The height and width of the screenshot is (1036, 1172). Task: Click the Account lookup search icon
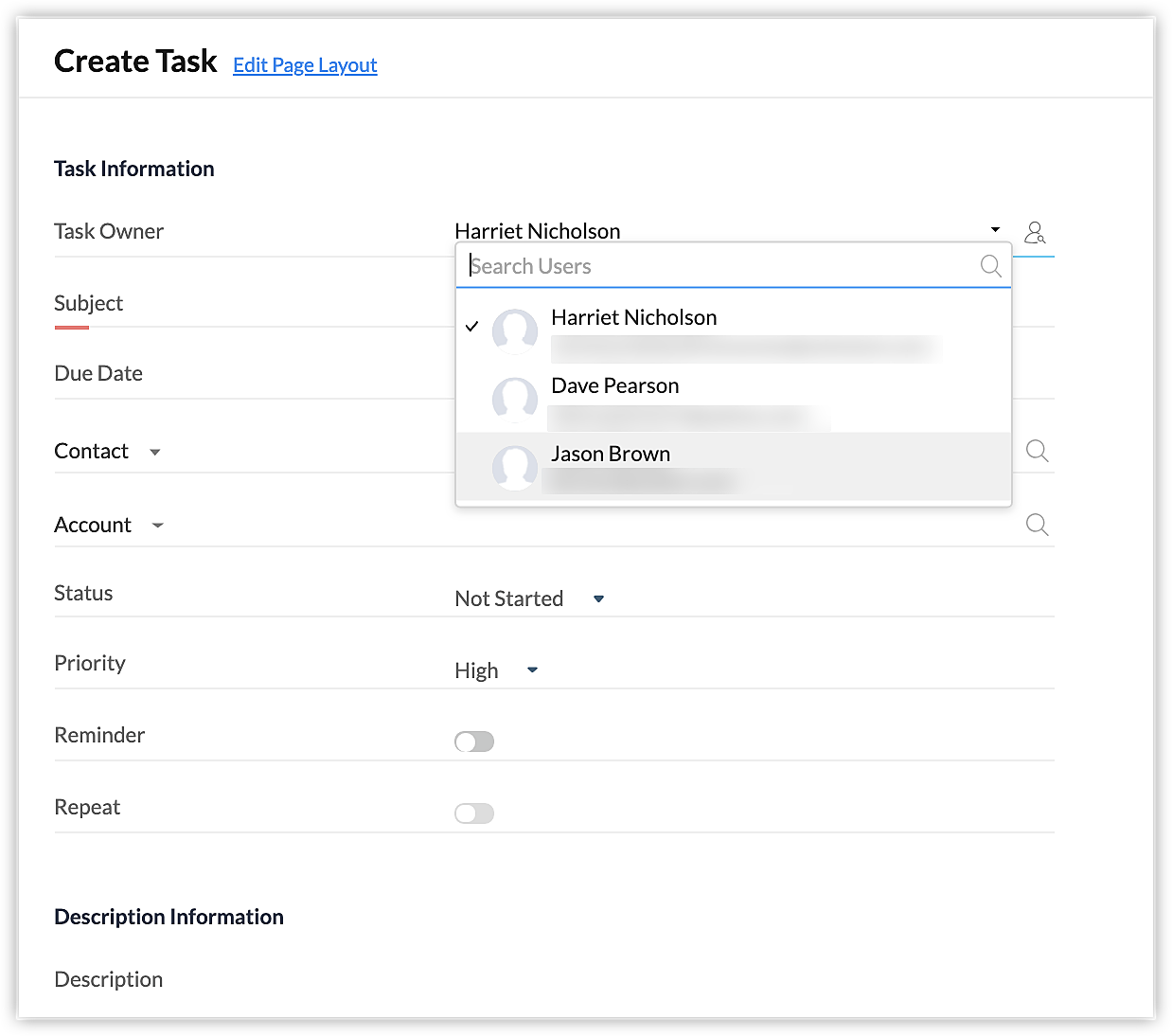point(1037,525)
